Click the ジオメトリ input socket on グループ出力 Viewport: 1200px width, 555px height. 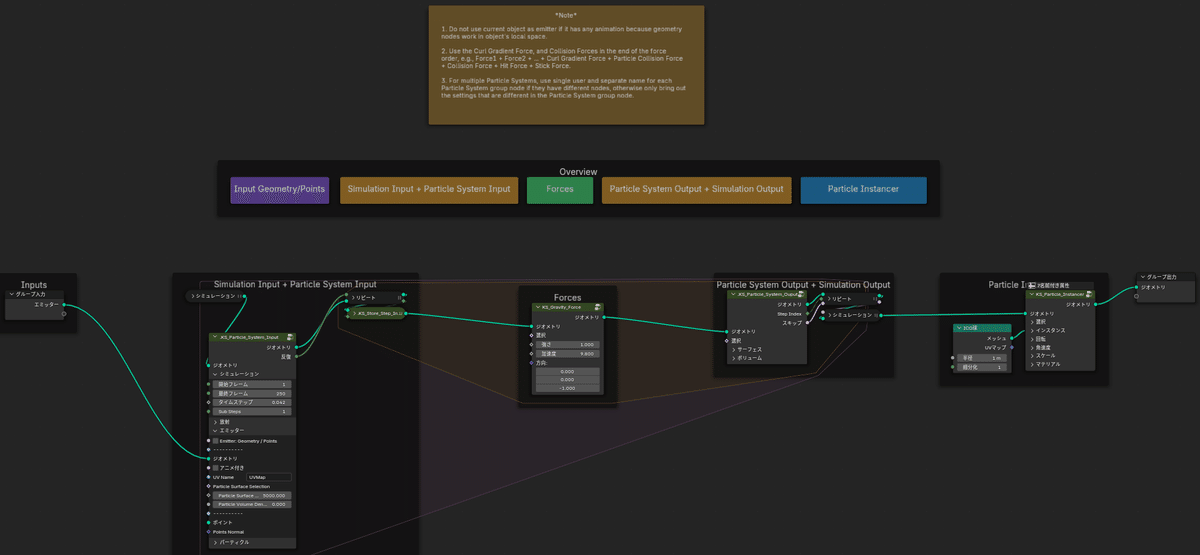point(1138,287)
